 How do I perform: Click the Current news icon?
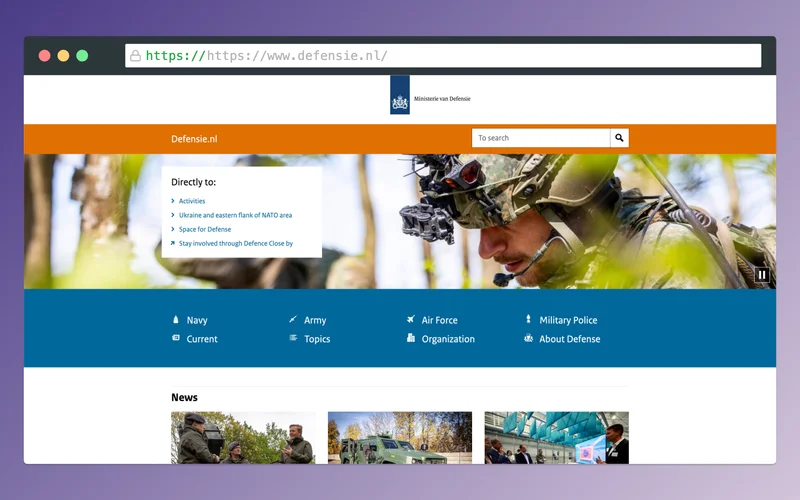click(176, 338)
